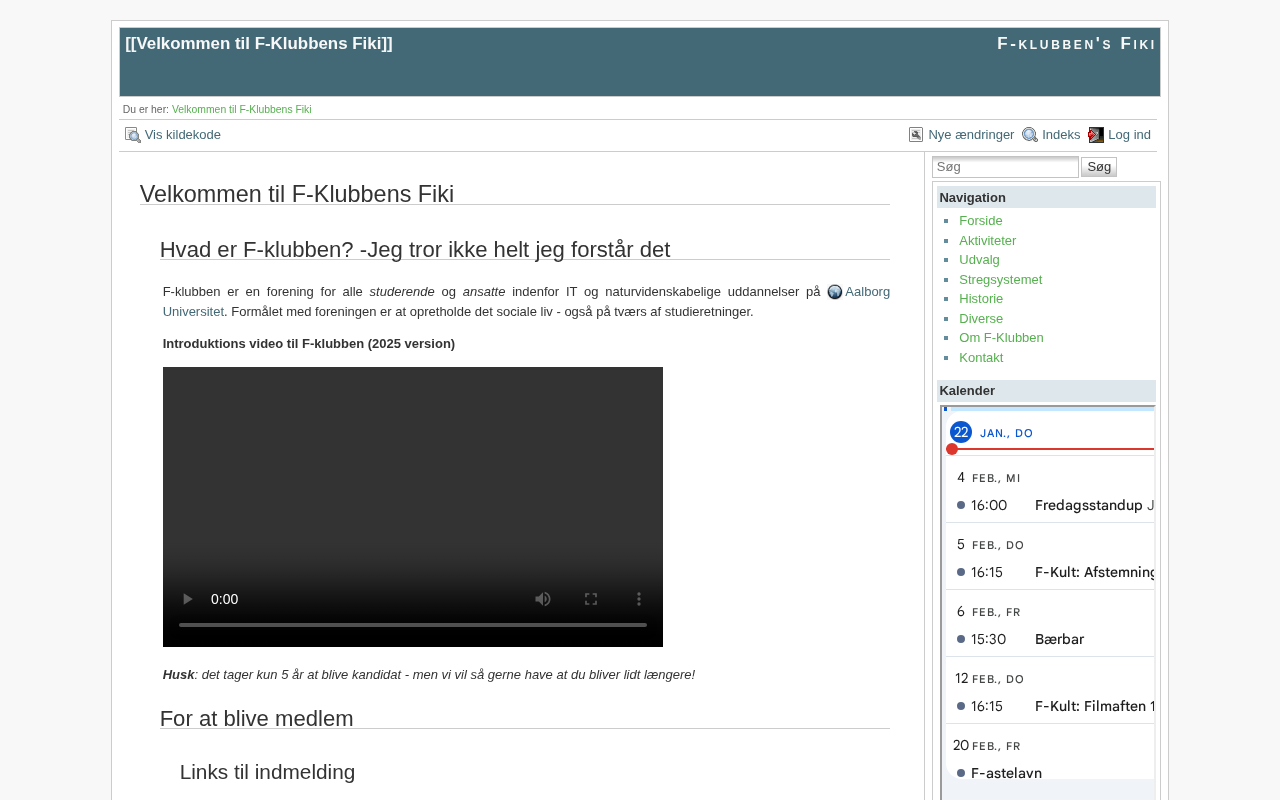
Task: Click the For at blive medlem heading
Action: tap(257, 719)
